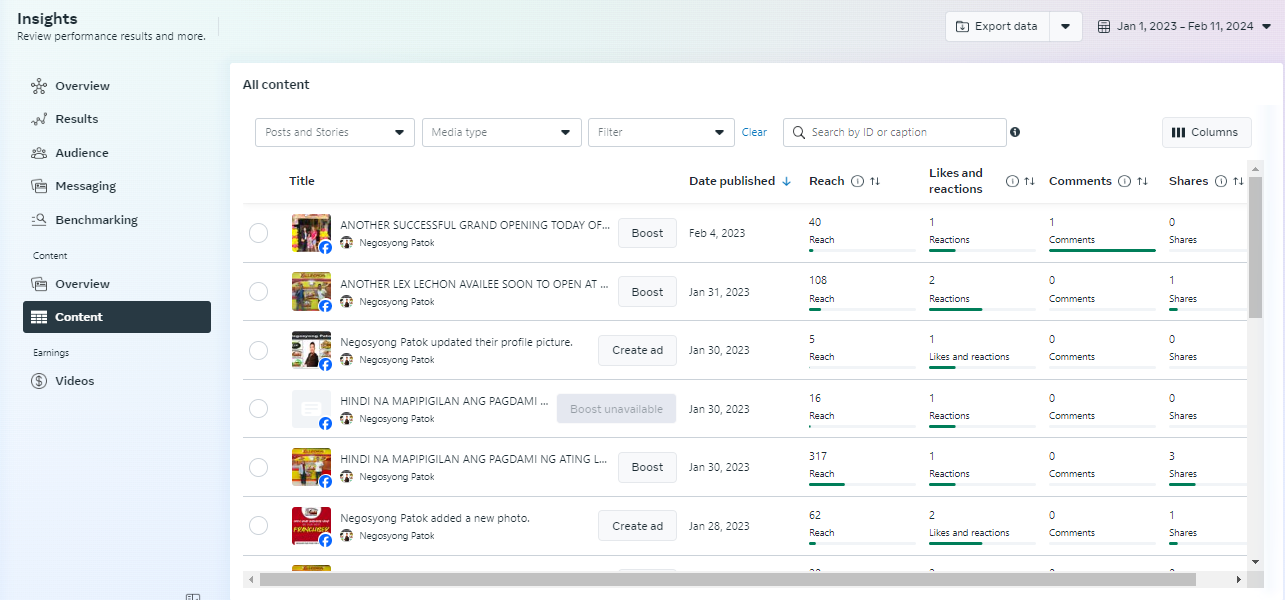Sort by Date published column arrow
The height and width of the screenshot is (600, 1285).
(x=786, y=181)
